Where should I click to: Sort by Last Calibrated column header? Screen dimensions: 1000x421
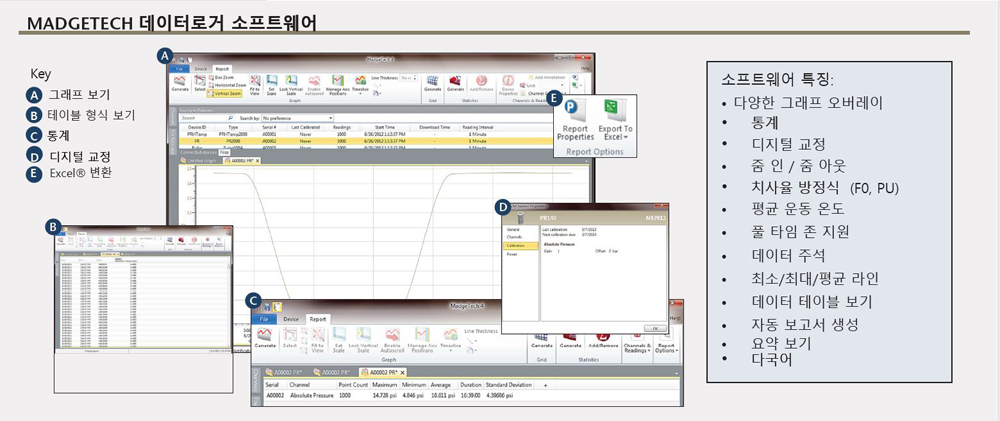tap(305, 127)
